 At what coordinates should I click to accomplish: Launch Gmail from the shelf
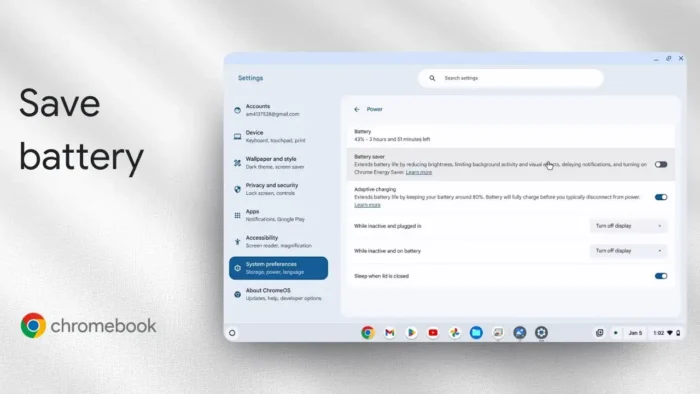pyautogui.click(x=389, y=332)
